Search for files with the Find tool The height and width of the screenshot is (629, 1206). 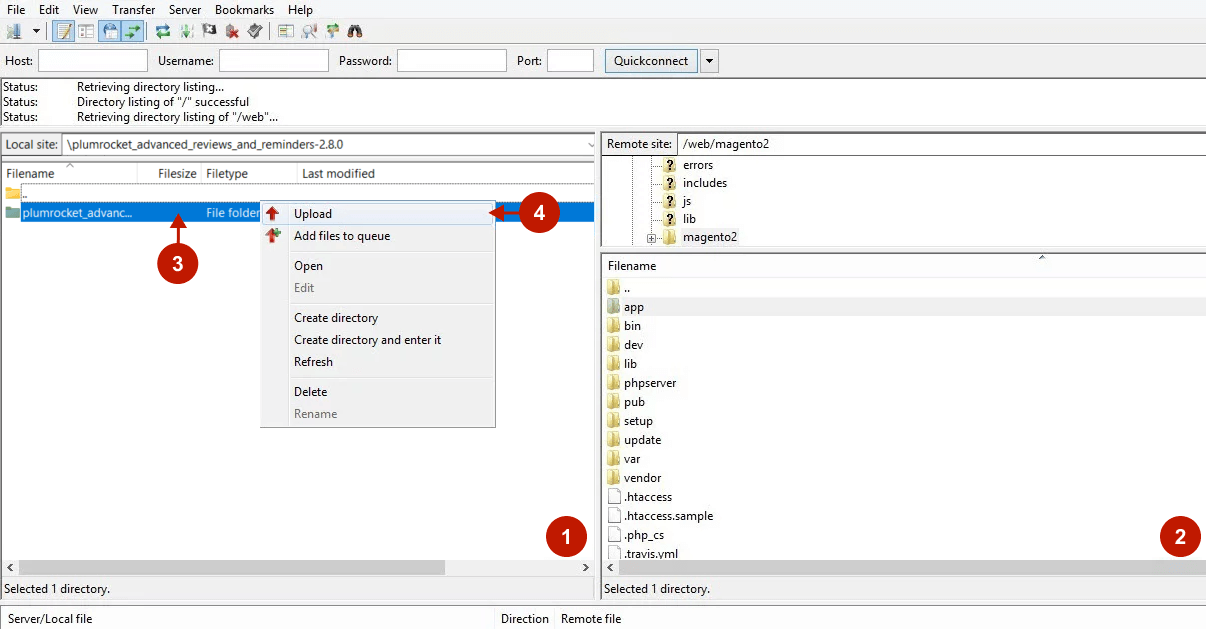click(x=354, y=31)
